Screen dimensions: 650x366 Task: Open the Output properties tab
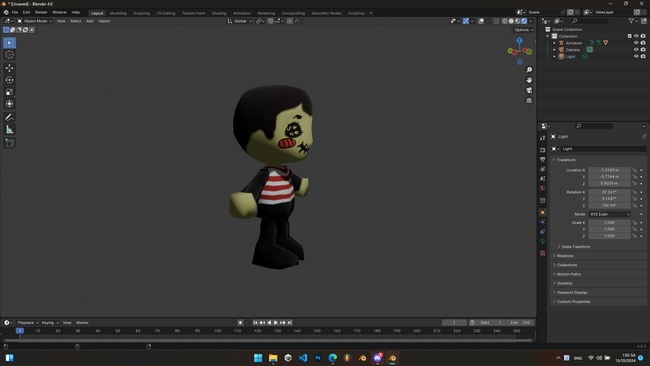543,160
